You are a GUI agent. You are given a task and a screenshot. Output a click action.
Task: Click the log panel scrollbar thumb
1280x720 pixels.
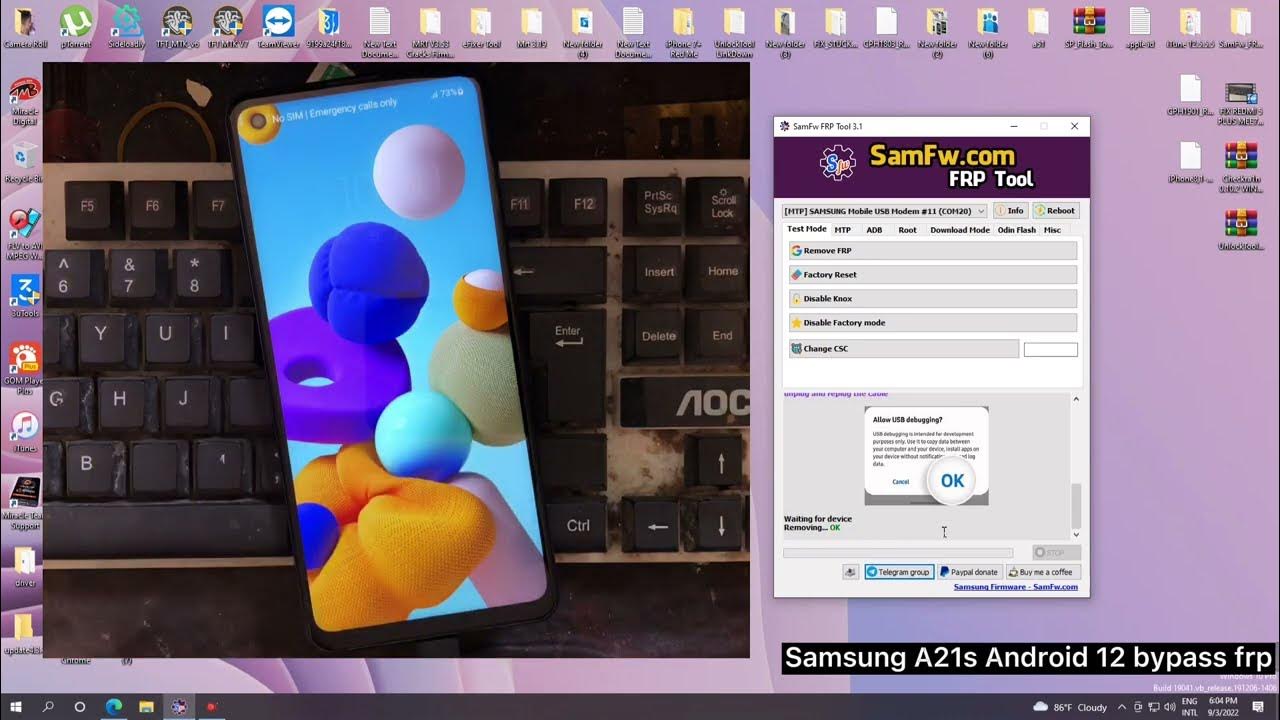pyautogui.click(x=1076, y=505)
